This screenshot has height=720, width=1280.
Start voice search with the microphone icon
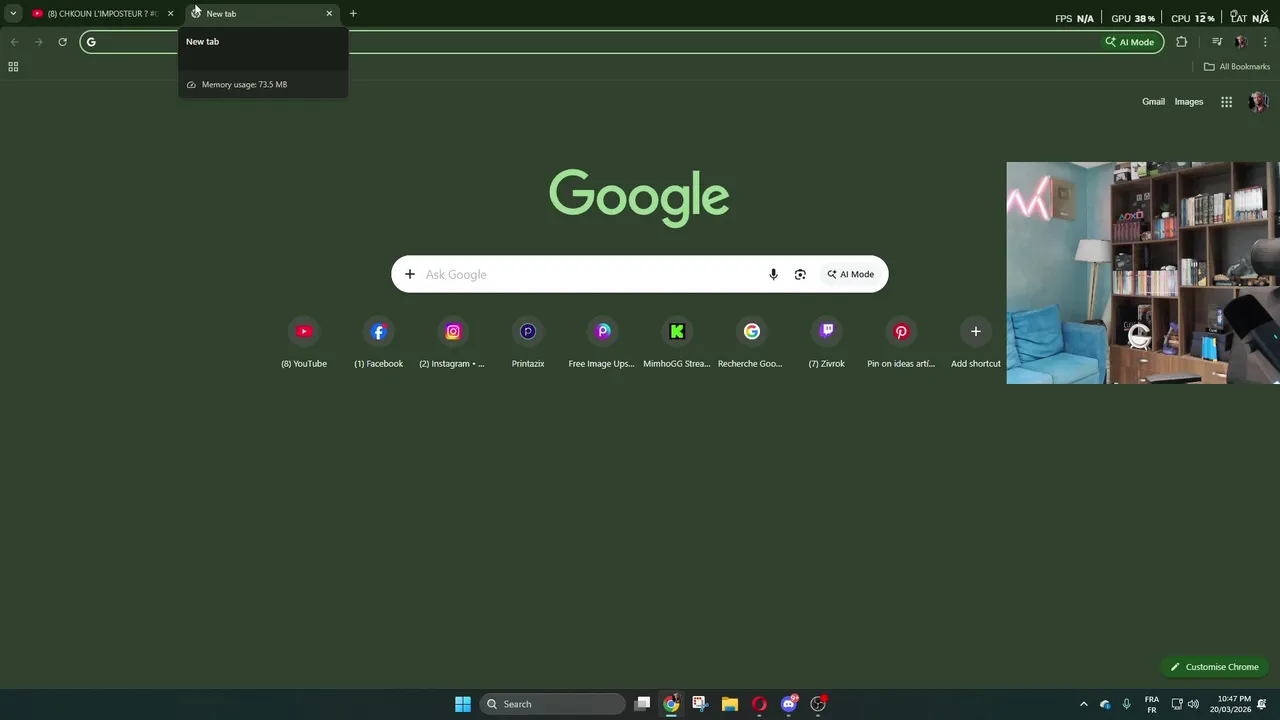click(773, 274)
